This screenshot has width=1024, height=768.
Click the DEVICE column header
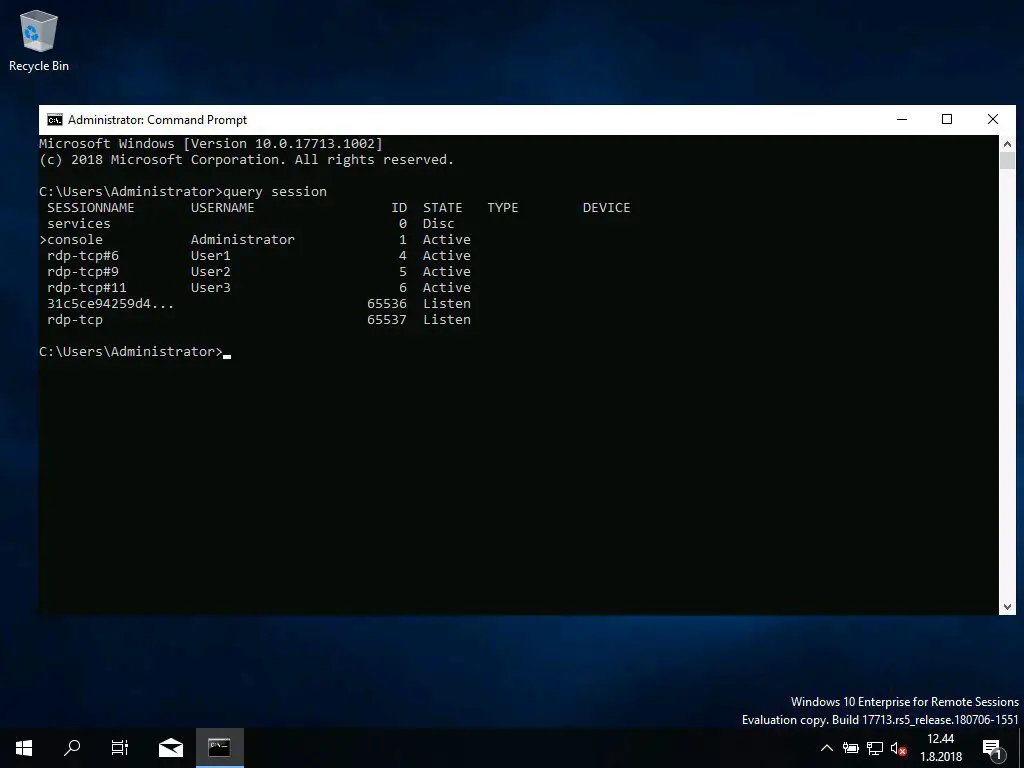point(607,208)
